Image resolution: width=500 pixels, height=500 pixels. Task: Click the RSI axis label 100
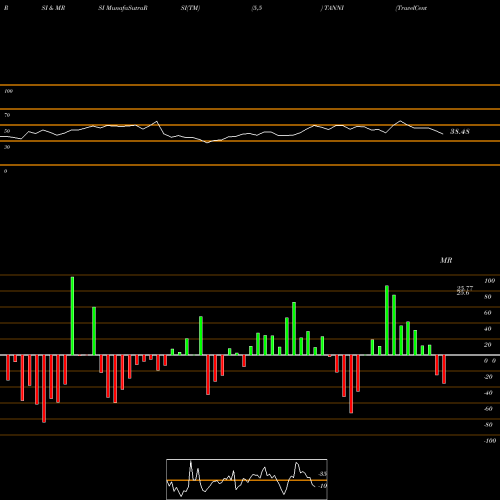(8, 91)
